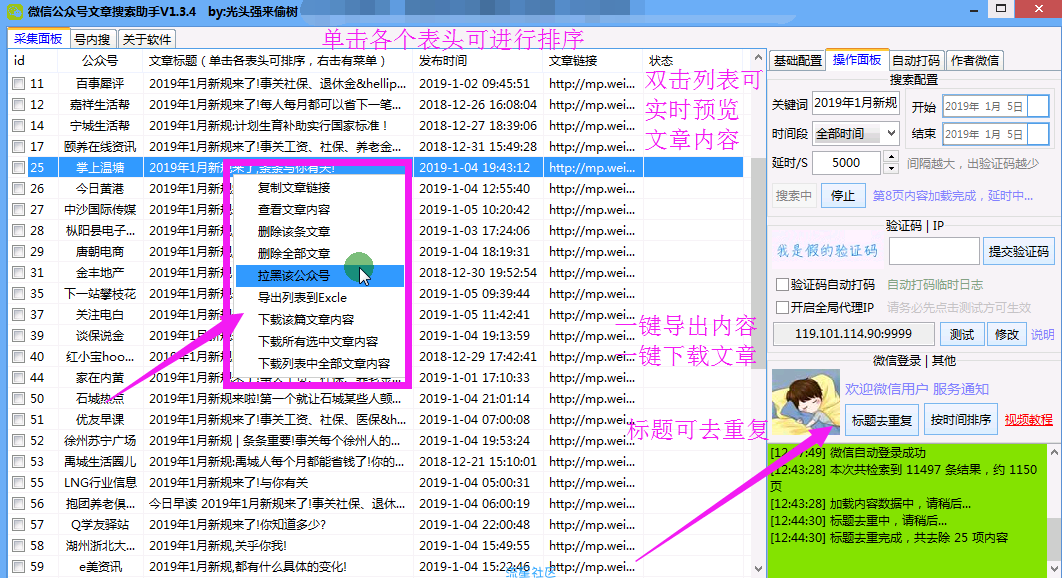Tick the checkbox for row id 17
The height and width of the screenshot is (578, 1062).
coord(18,147)
